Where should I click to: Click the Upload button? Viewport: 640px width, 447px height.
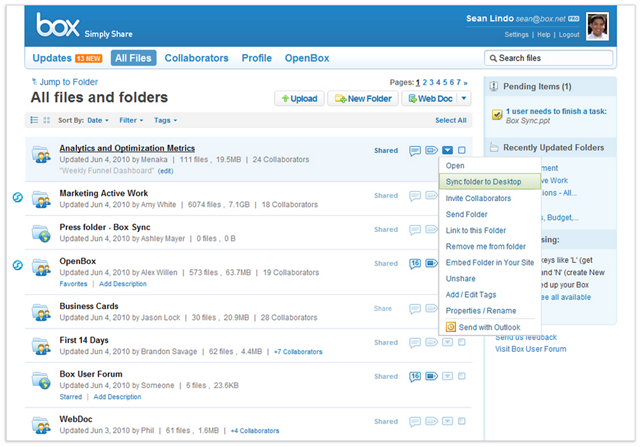pos(300,98)
